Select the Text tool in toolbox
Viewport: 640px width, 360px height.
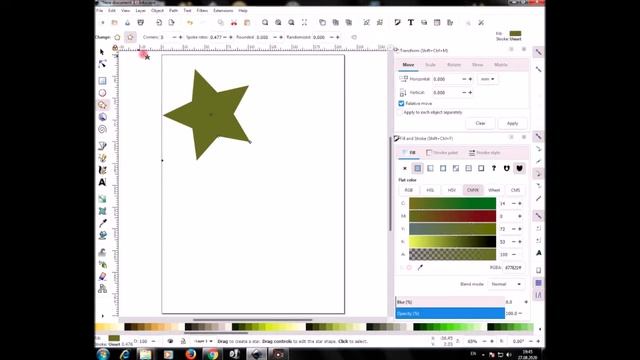point(102,182)
